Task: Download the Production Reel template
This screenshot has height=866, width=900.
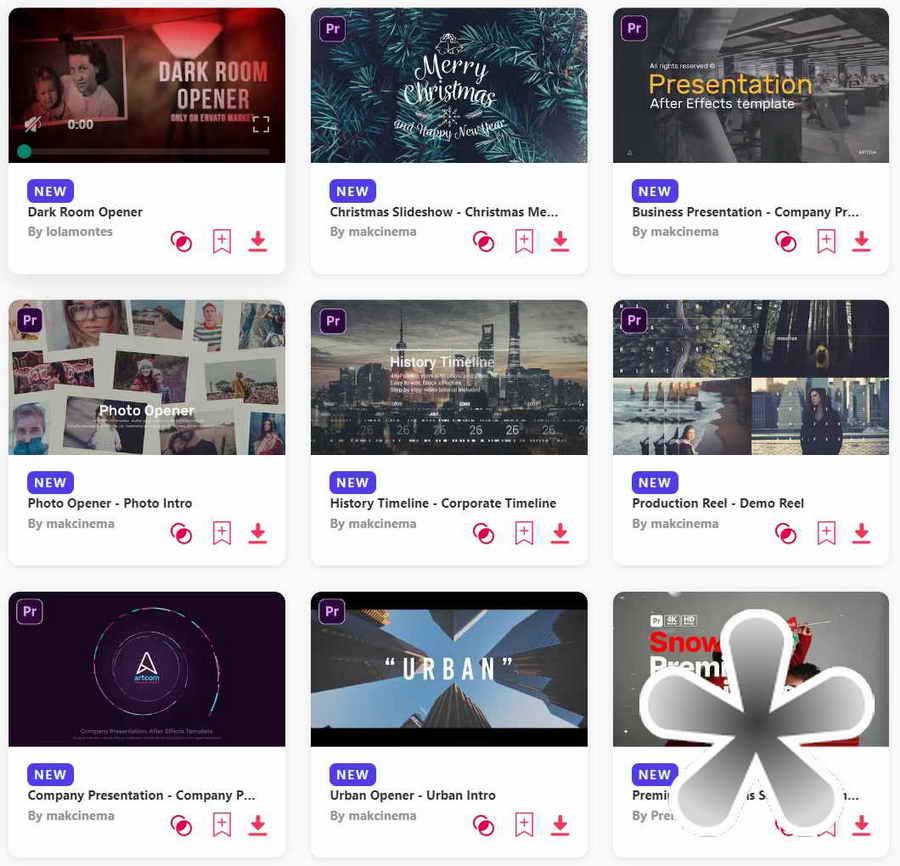Action: click(861, 533)
